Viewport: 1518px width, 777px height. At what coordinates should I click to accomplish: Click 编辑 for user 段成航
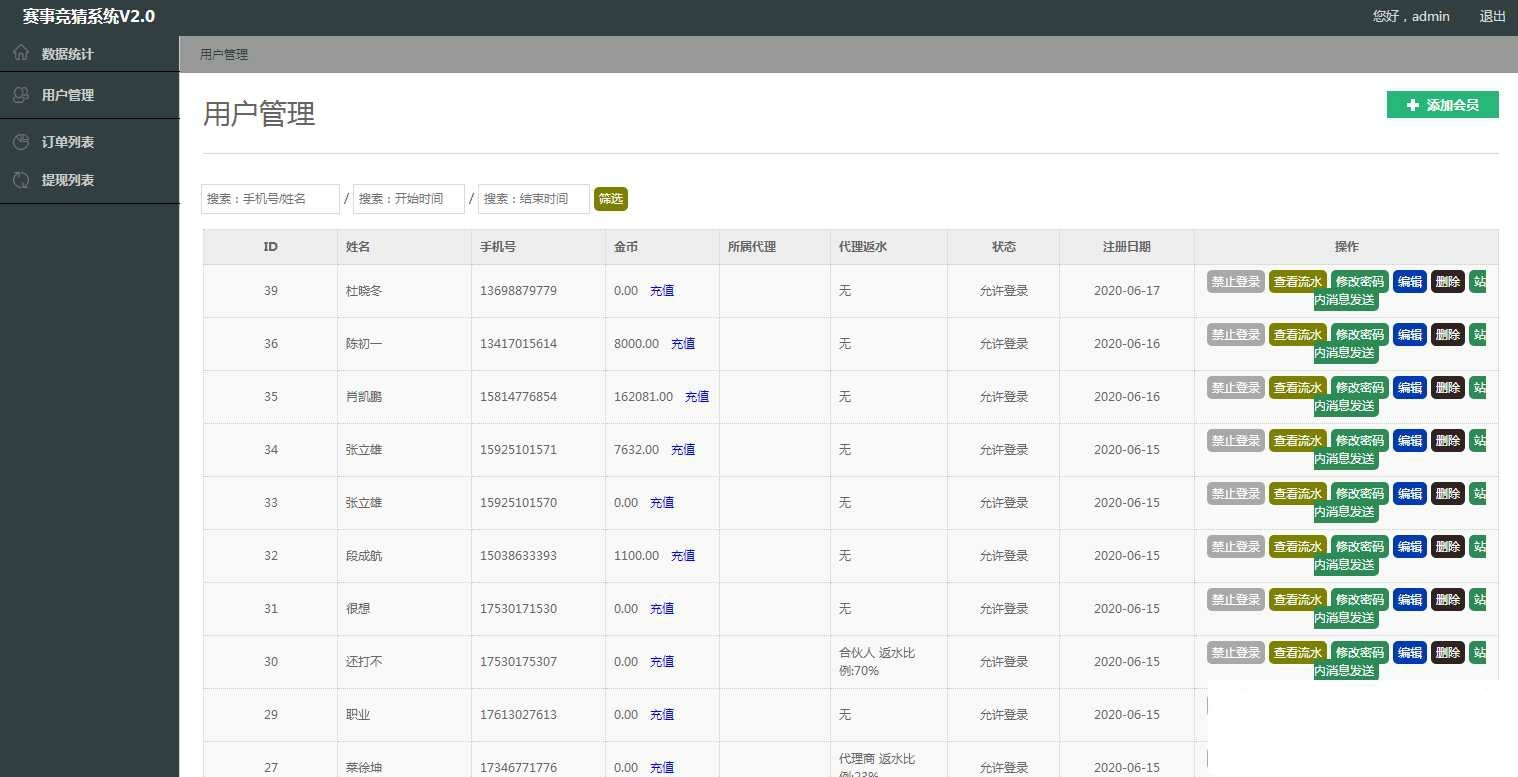pos(1409,547)
